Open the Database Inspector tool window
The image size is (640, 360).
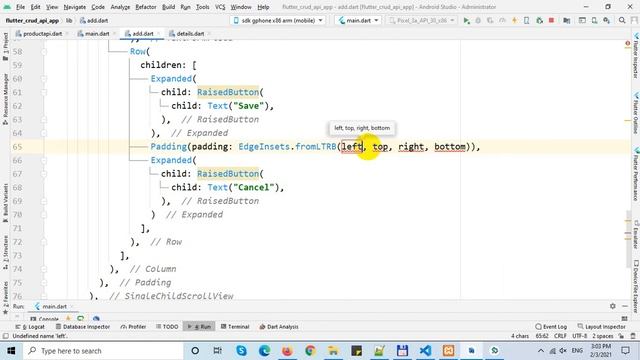(83, 327)
